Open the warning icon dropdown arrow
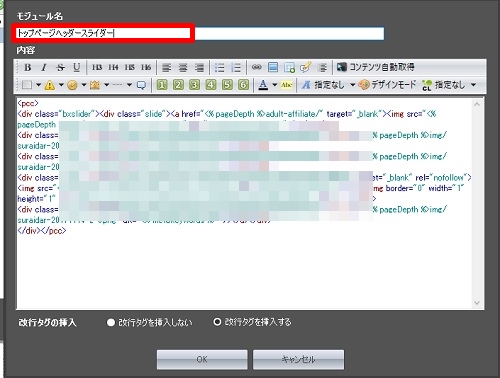Image resolution: width=500 pixels, height=378 pixels. click(x=61, y=85)
